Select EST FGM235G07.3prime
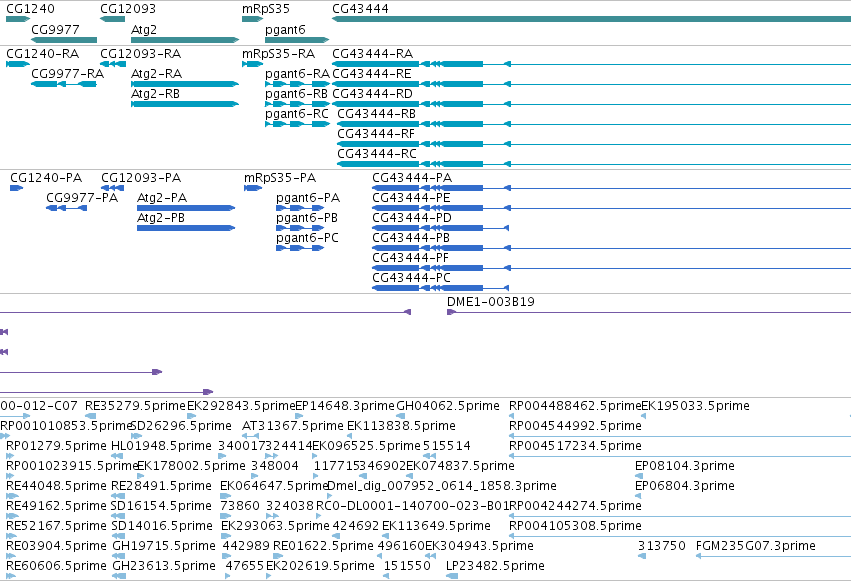Image resolution: width=851 pixels, height=581 pixels. [x=755, y=546]
